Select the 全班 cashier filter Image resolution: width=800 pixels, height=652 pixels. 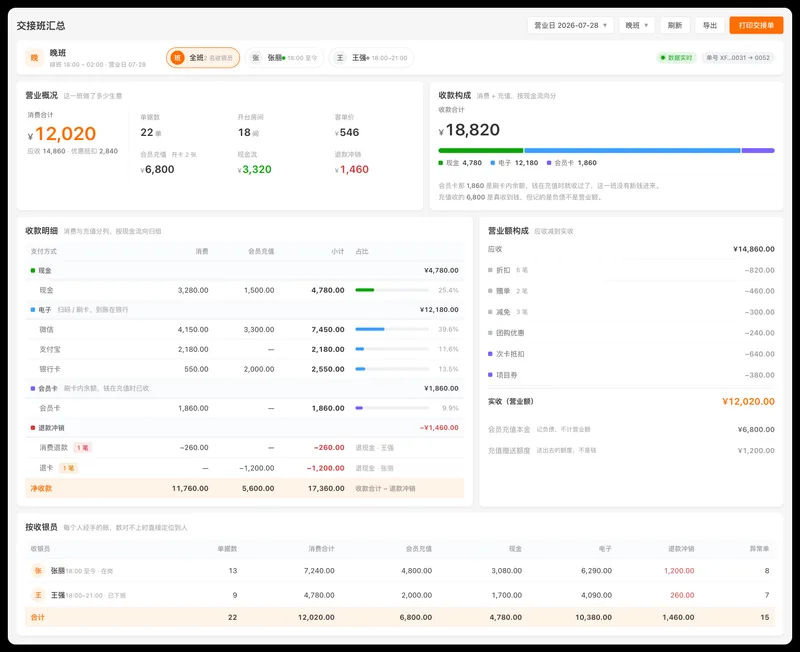(x=203, y=58)
